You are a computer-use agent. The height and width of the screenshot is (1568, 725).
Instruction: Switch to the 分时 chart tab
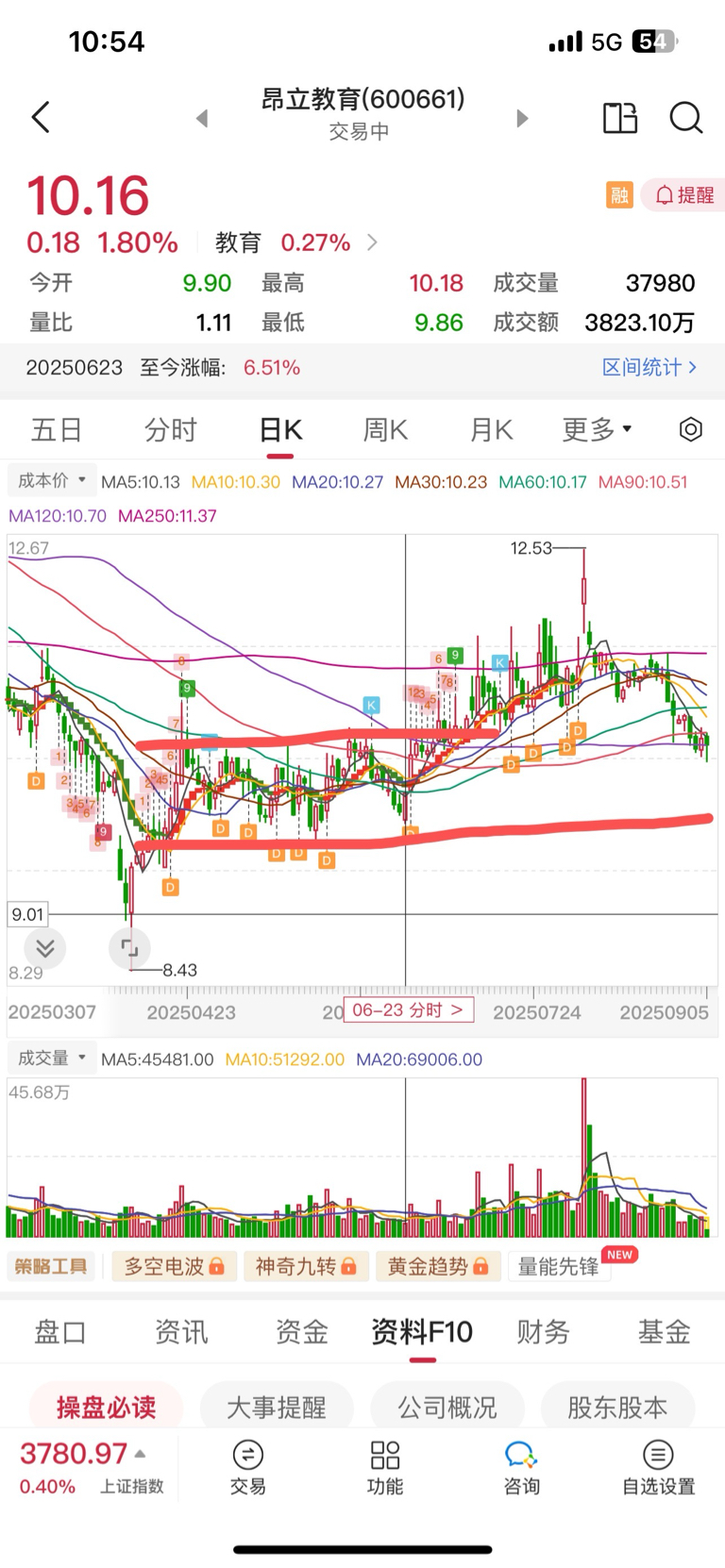[171, 430]
